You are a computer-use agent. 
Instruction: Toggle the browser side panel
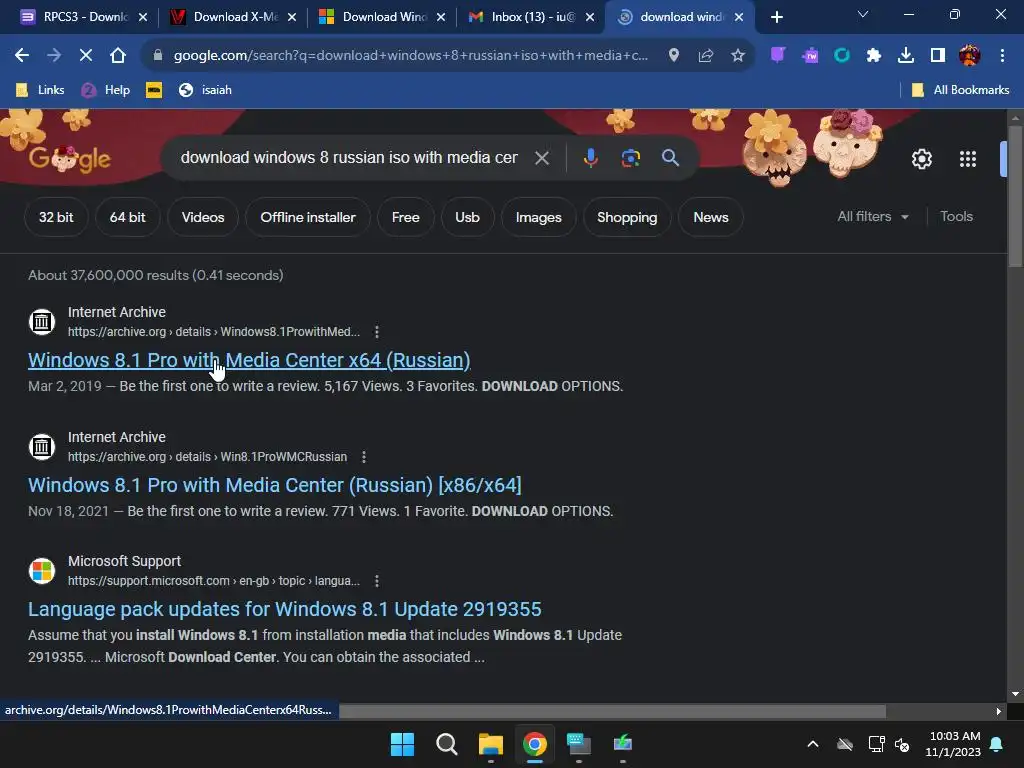coord(937,56)
